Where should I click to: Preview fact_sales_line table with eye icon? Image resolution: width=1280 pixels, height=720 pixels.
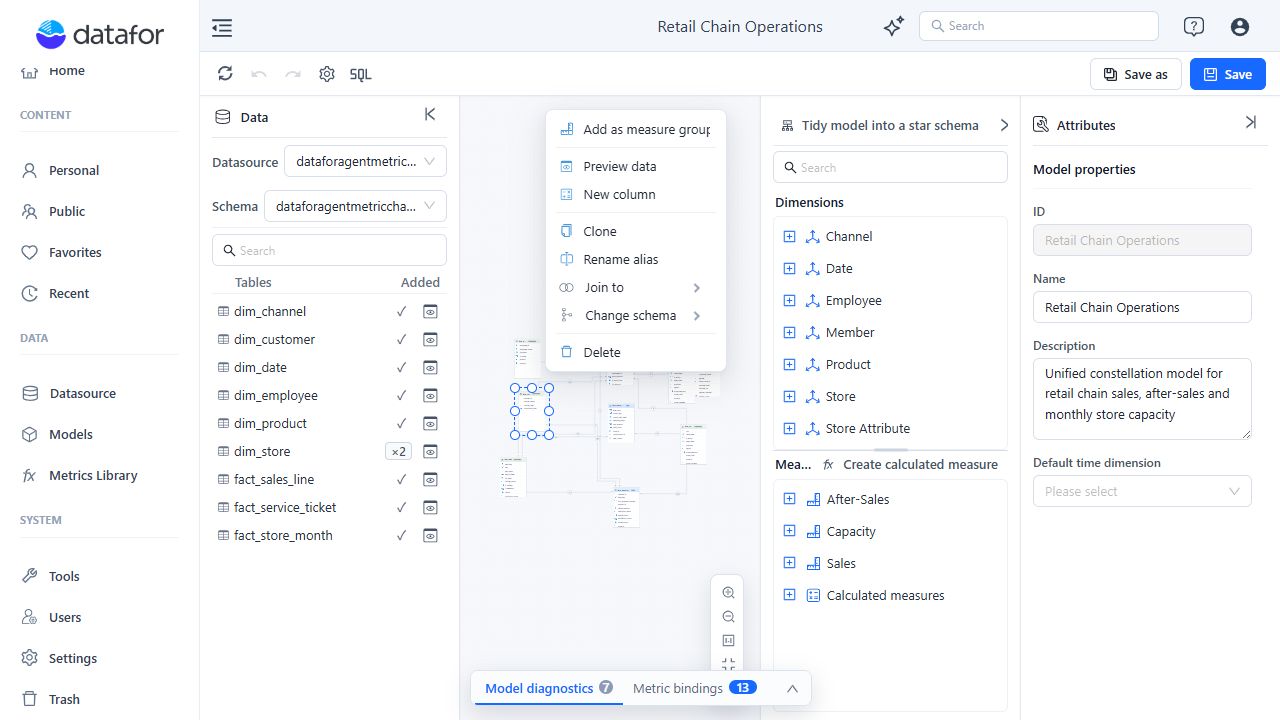(430, 479)
